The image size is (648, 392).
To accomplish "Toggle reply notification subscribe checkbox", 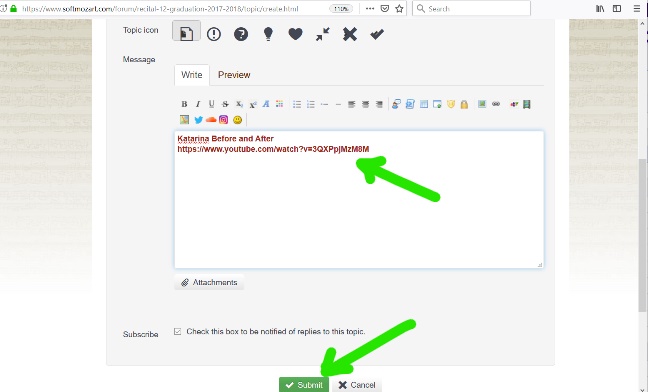I will [178, 331].
